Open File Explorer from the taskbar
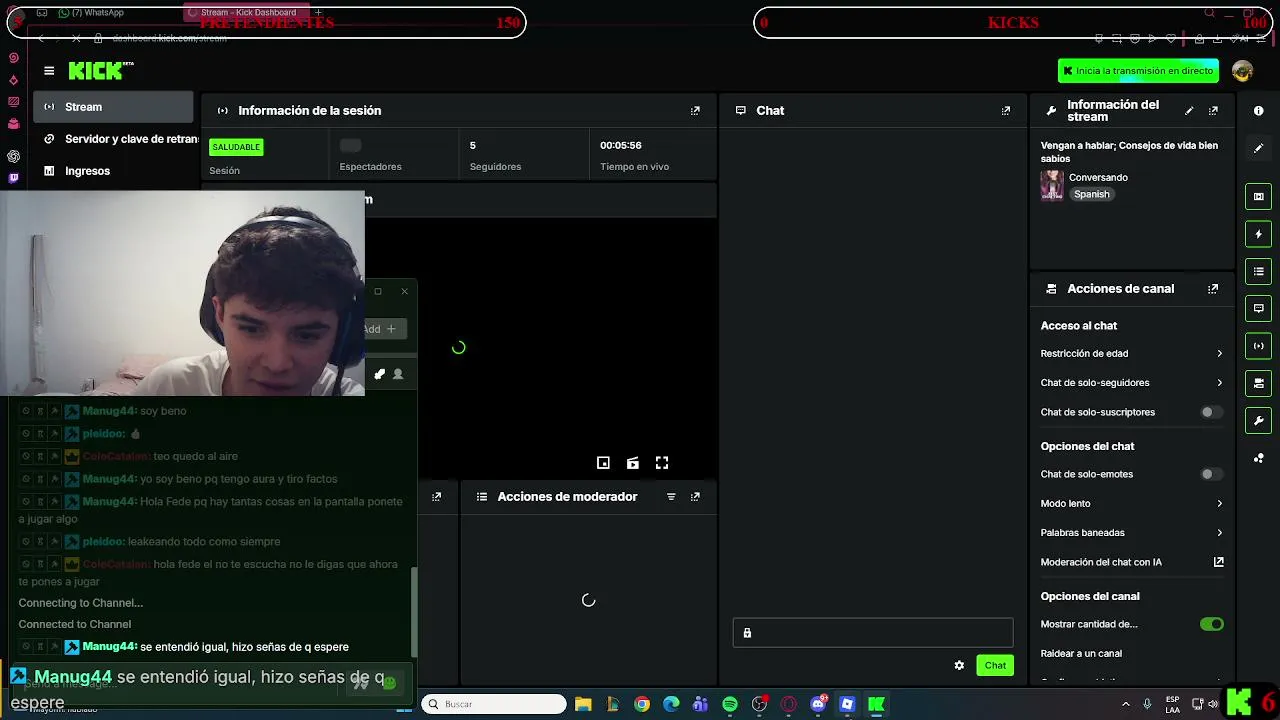Screen dimensions: 1280x720 (x=583, y=704)
